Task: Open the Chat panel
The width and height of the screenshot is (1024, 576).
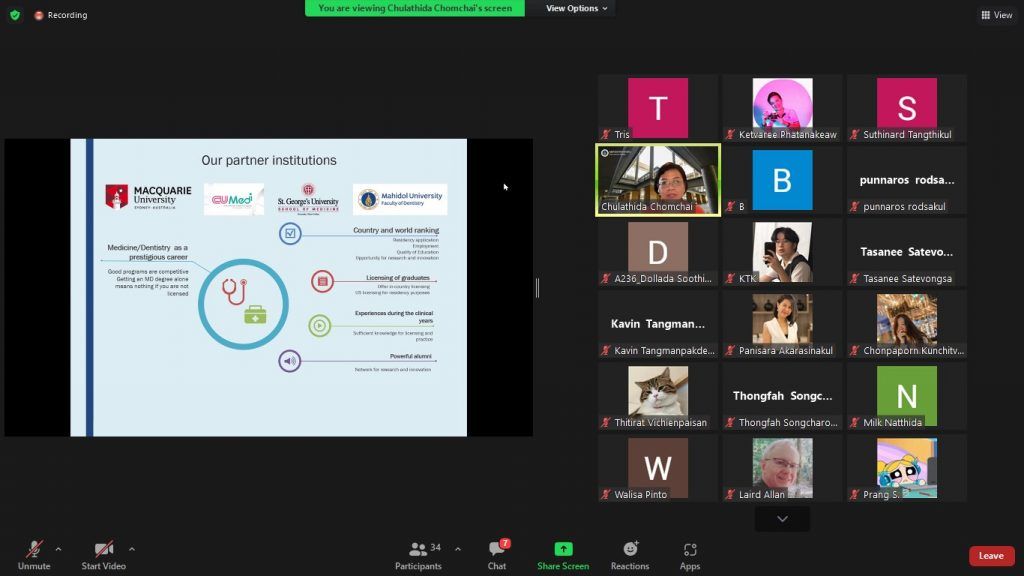Action: click(x=497, y=550)
